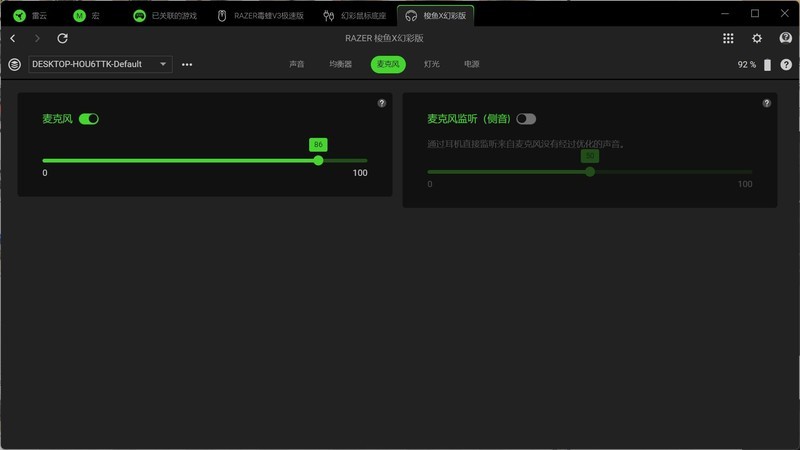This screenshot has height=450, width=800.
Task: Refresh the page with reload icon
Action: 62,38
